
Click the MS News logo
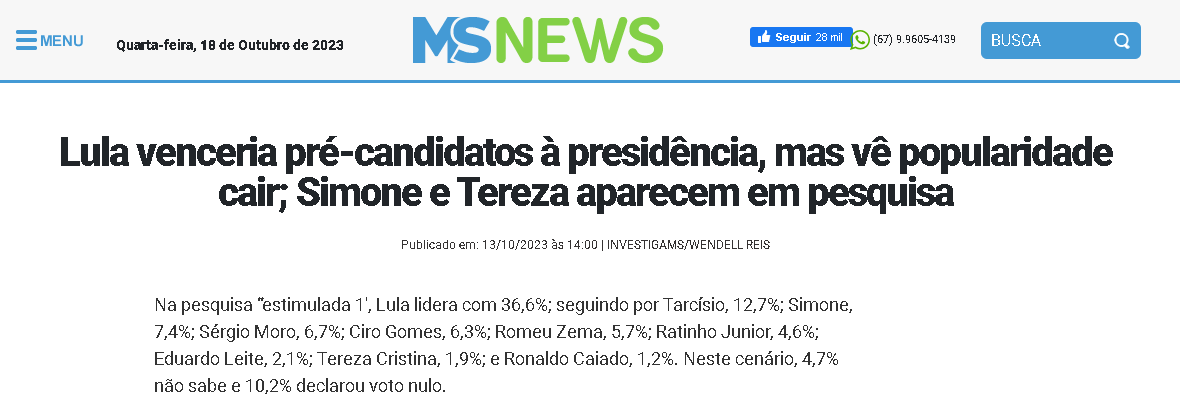[x=537, y=41]
